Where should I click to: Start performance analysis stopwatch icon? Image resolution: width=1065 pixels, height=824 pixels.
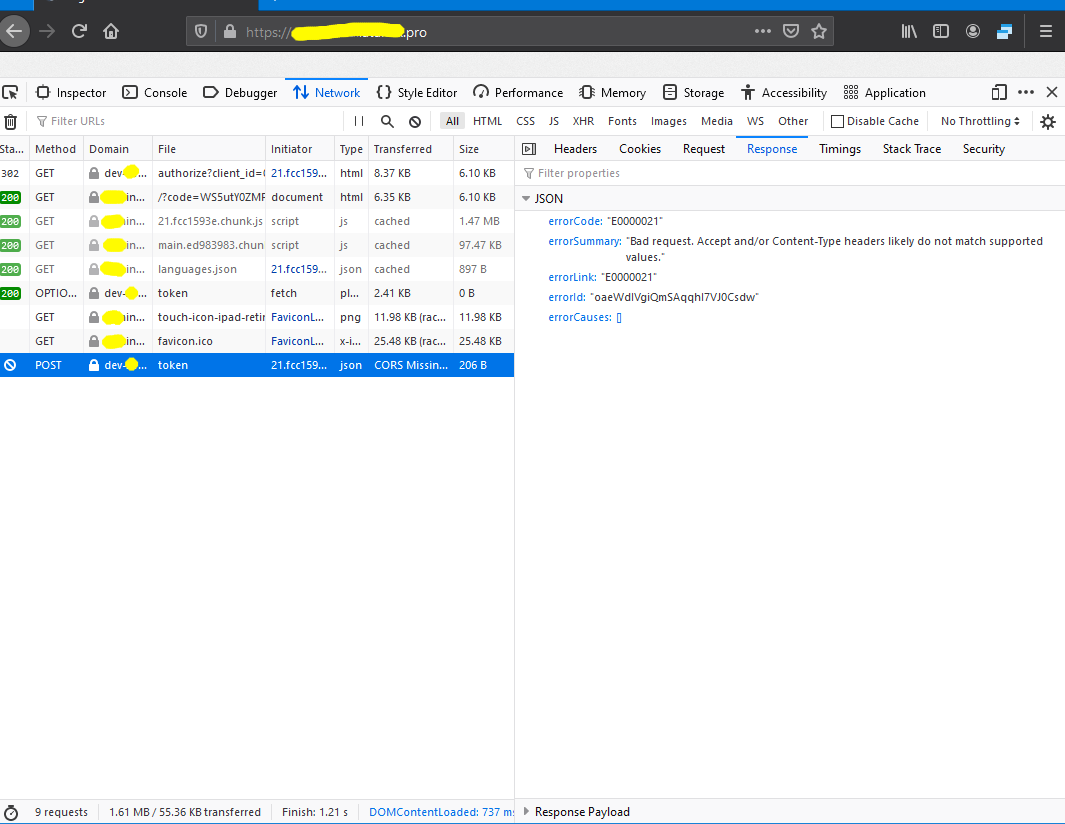(x=11, y=812)
